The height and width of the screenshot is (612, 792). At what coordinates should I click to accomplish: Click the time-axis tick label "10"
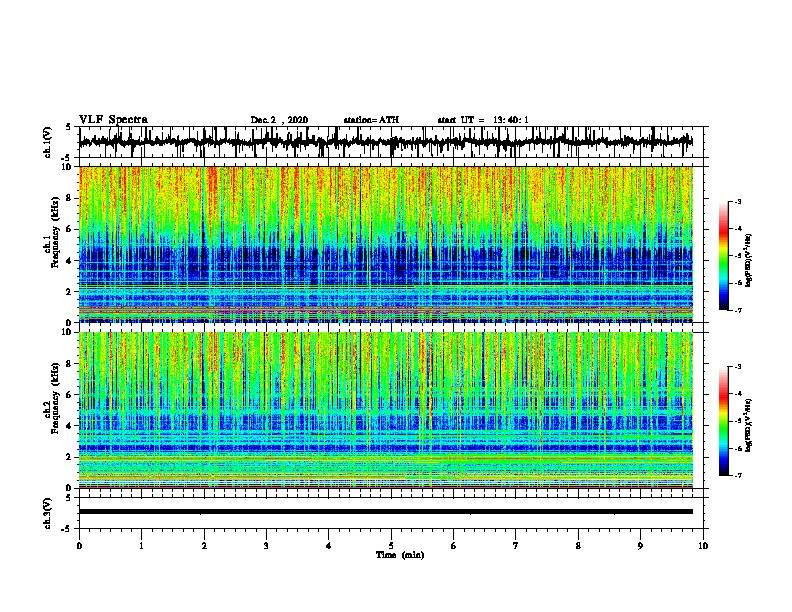(x=703, y=546)
